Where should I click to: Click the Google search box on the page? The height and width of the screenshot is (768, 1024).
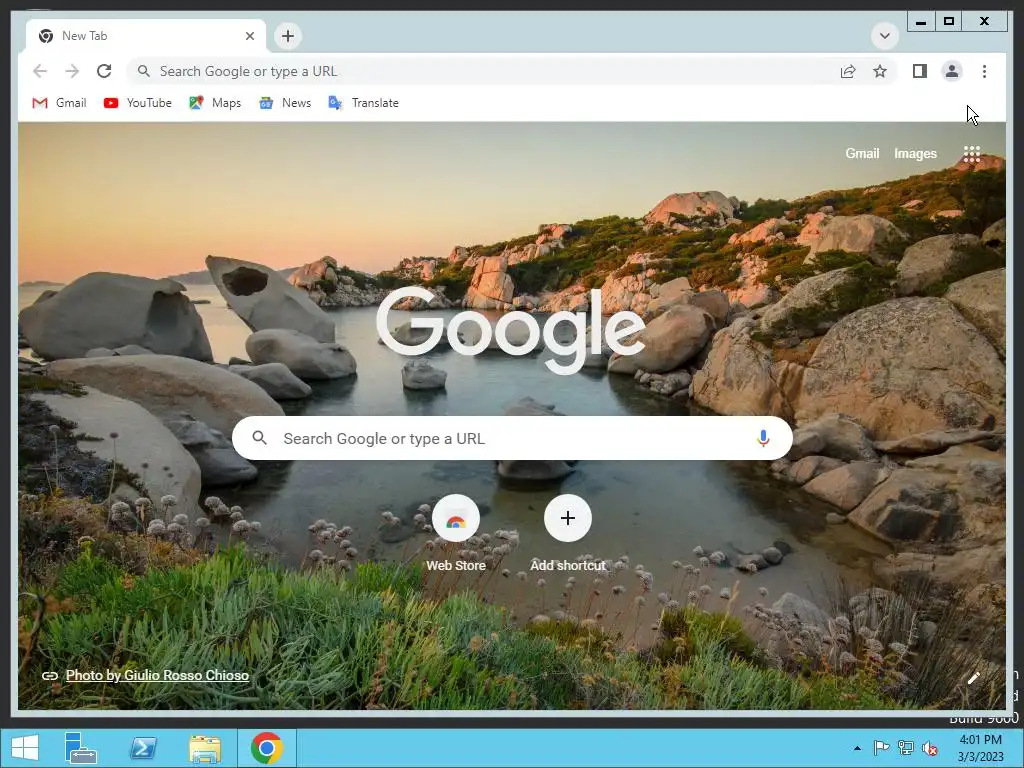pos(512,438)
